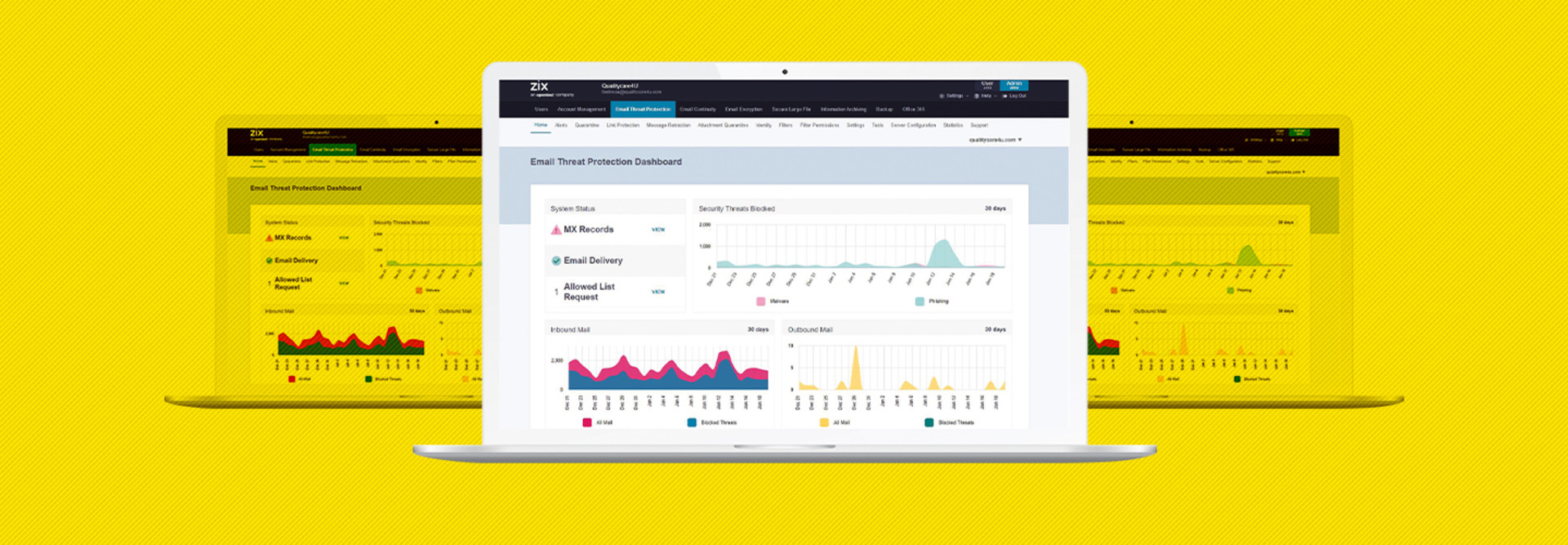Click VIEW next to MX Records
Image resolution: width=1568 pixels, height=545 pixels.
(658, 230)
